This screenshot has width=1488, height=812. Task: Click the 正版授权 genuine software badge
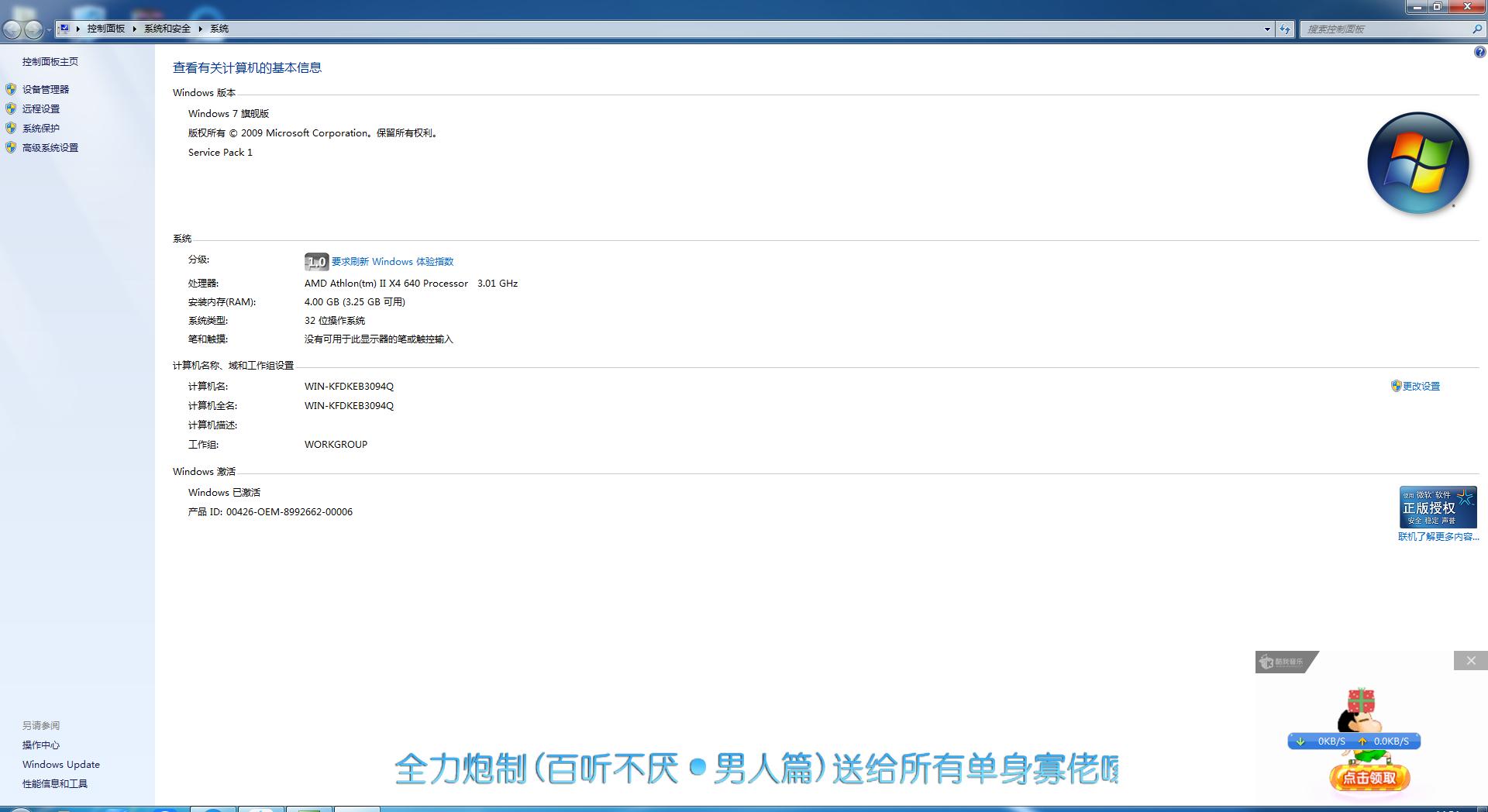(x=1438, y=507)
